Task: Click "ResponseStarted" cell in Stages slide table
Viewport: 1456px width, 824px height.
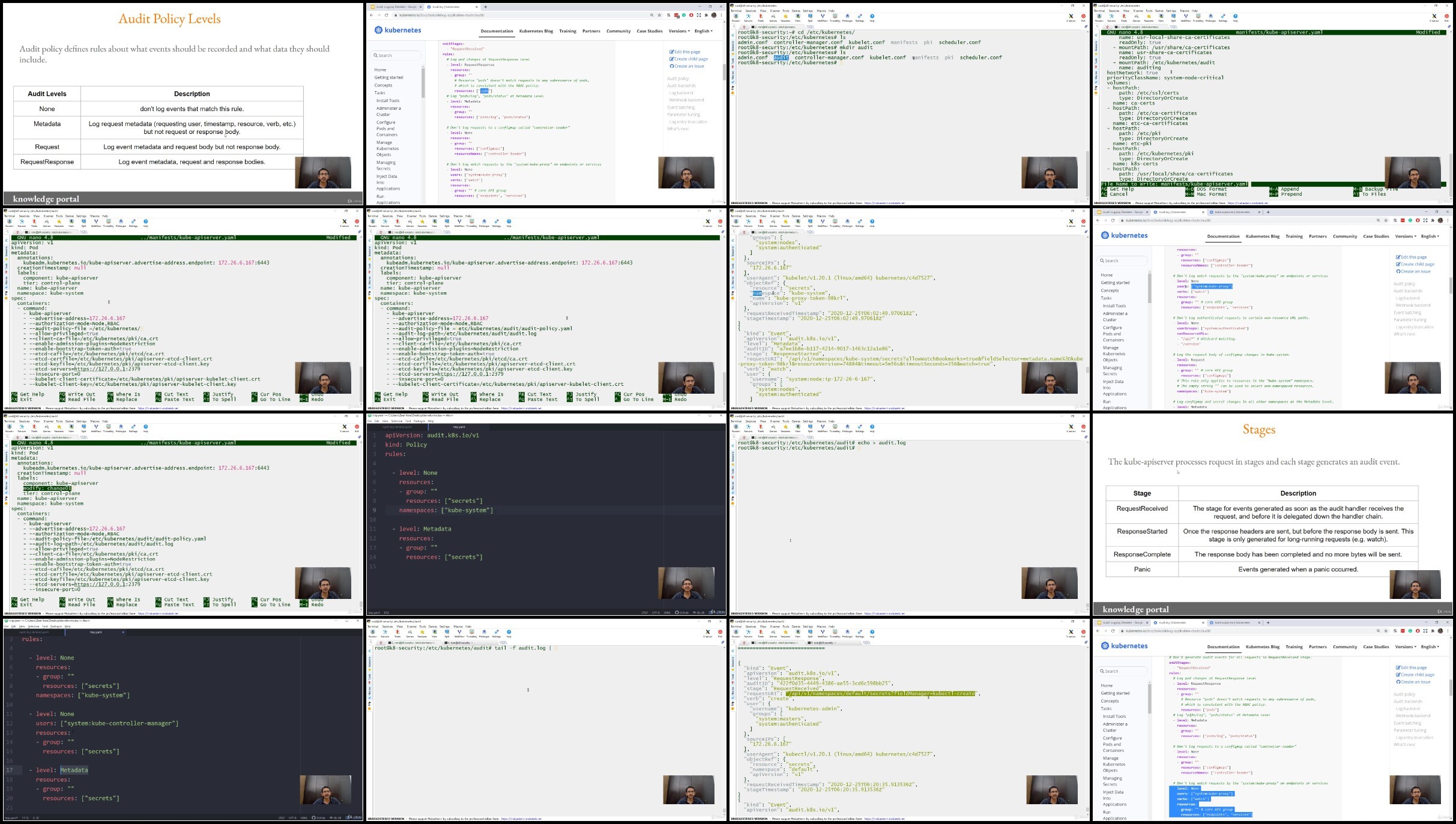Action: [x=1142, y=532]
